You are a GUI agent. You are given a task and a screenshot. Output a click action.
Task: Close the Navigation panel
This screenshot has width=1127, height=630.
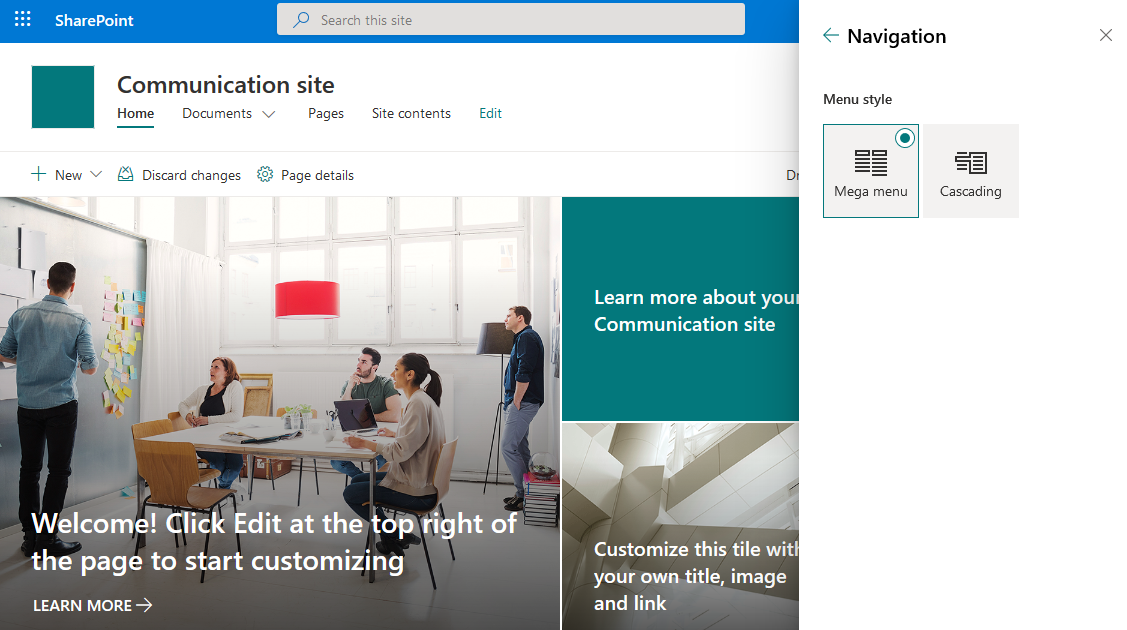tap(1105, 35)
